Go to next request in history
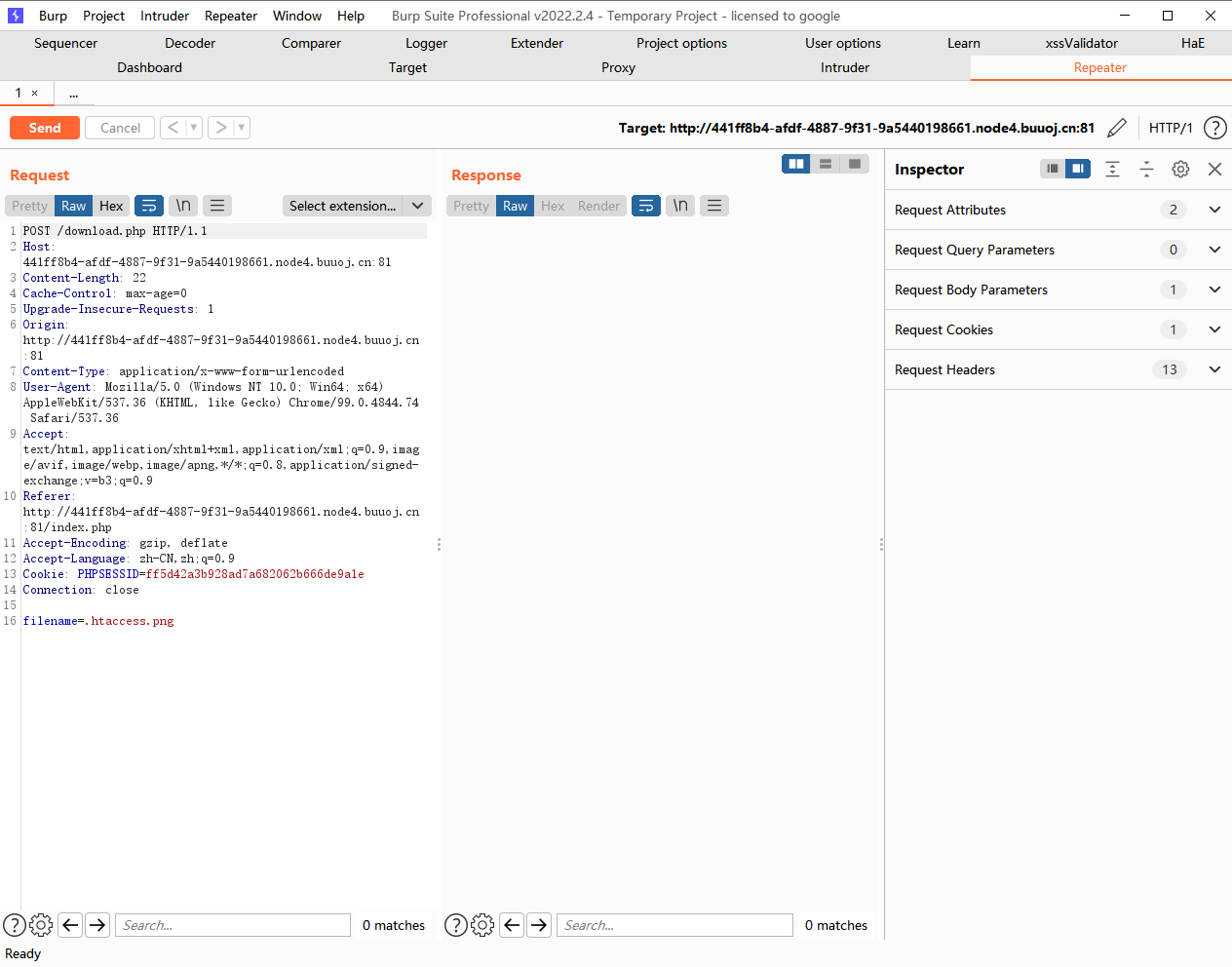This screenshot has height=967, width=1232. click(x=221, y=127)
